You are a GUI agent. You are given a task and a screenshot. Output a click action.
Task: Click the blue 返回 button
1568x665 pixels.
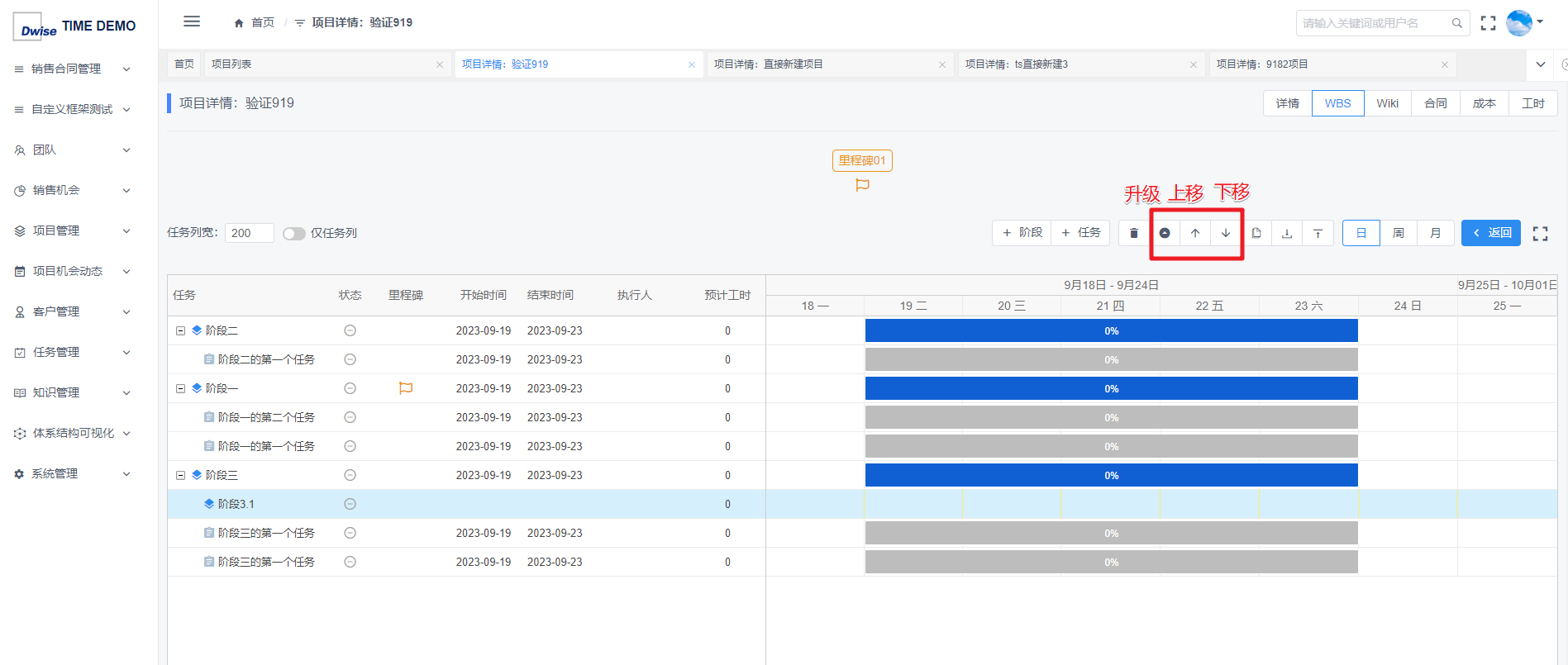pyautogui.click(x=1491, y=233)
